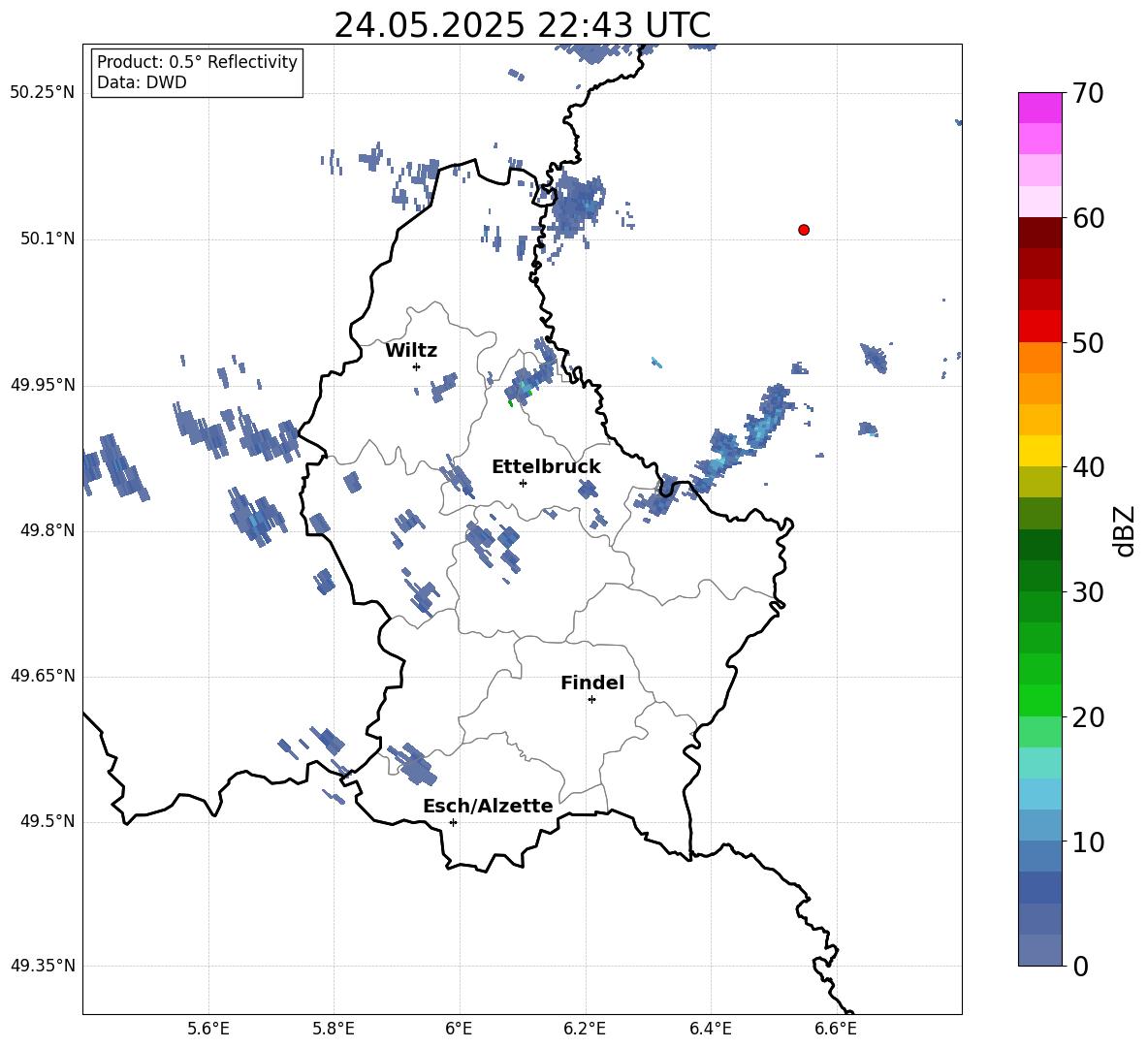Click the 49.95°N latitude label
This screenshot has height=1048, width=1148.
pos(43,384)
